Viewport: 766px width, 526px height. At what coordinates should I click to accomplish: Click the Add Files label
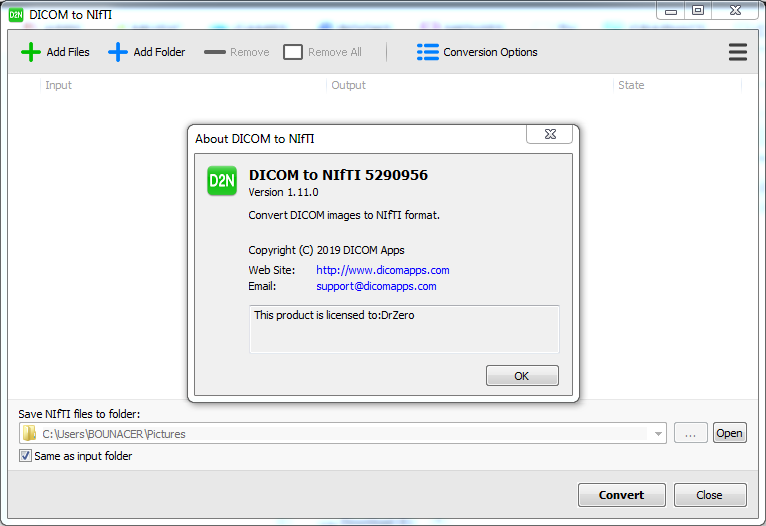[68, 52]
